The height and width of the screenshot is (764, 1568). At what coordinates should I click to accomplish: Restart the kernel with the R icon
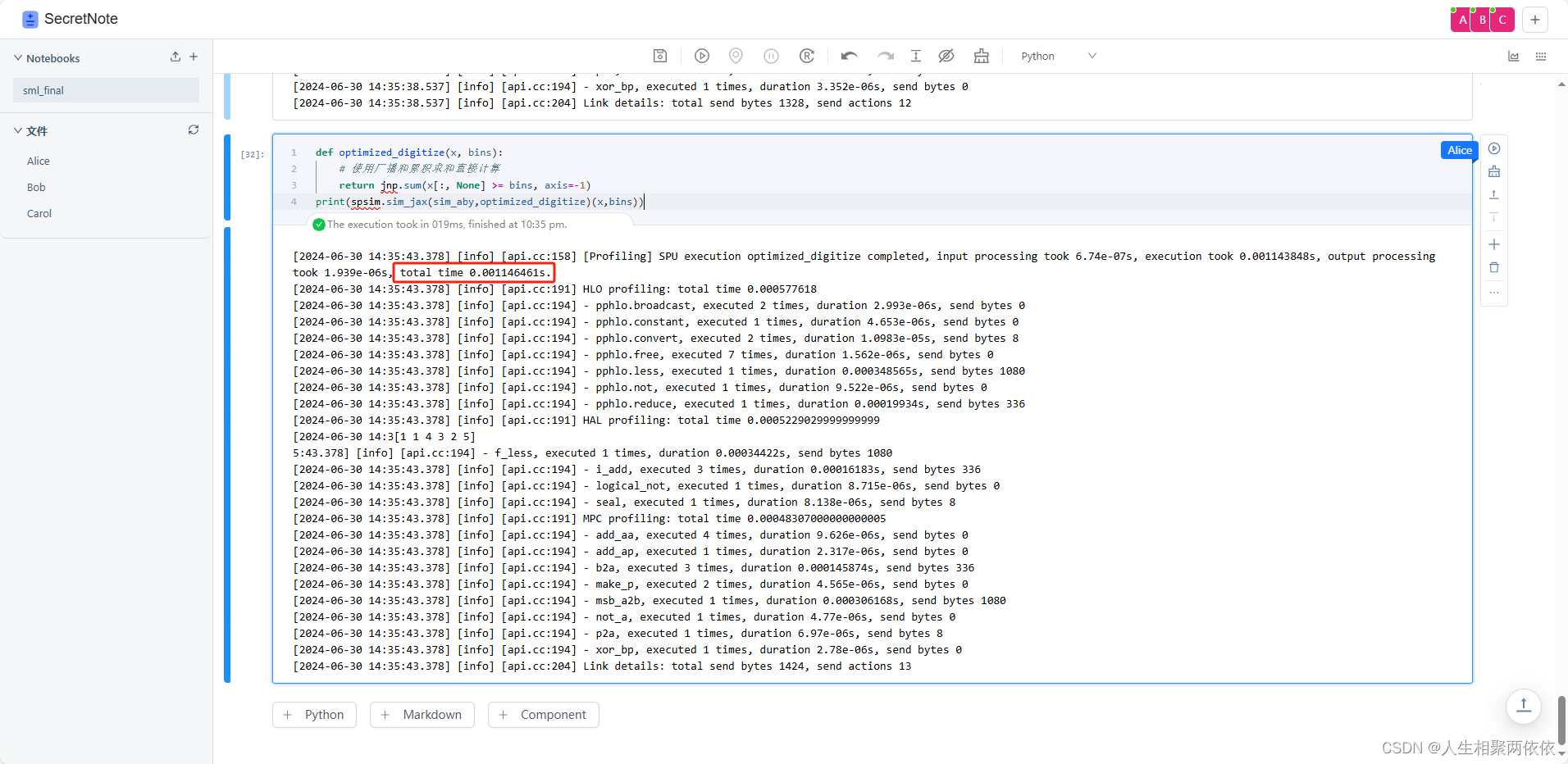click(807, 56)
